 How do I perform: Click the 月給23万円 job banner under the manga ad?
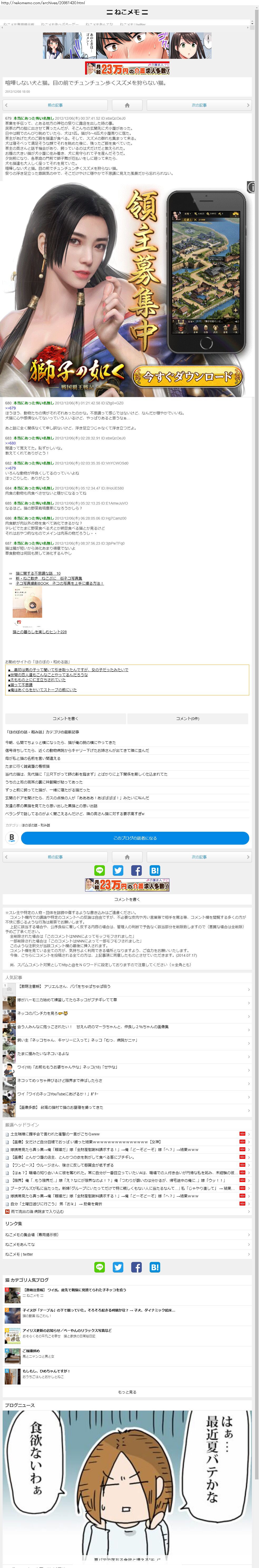[127, 68]
